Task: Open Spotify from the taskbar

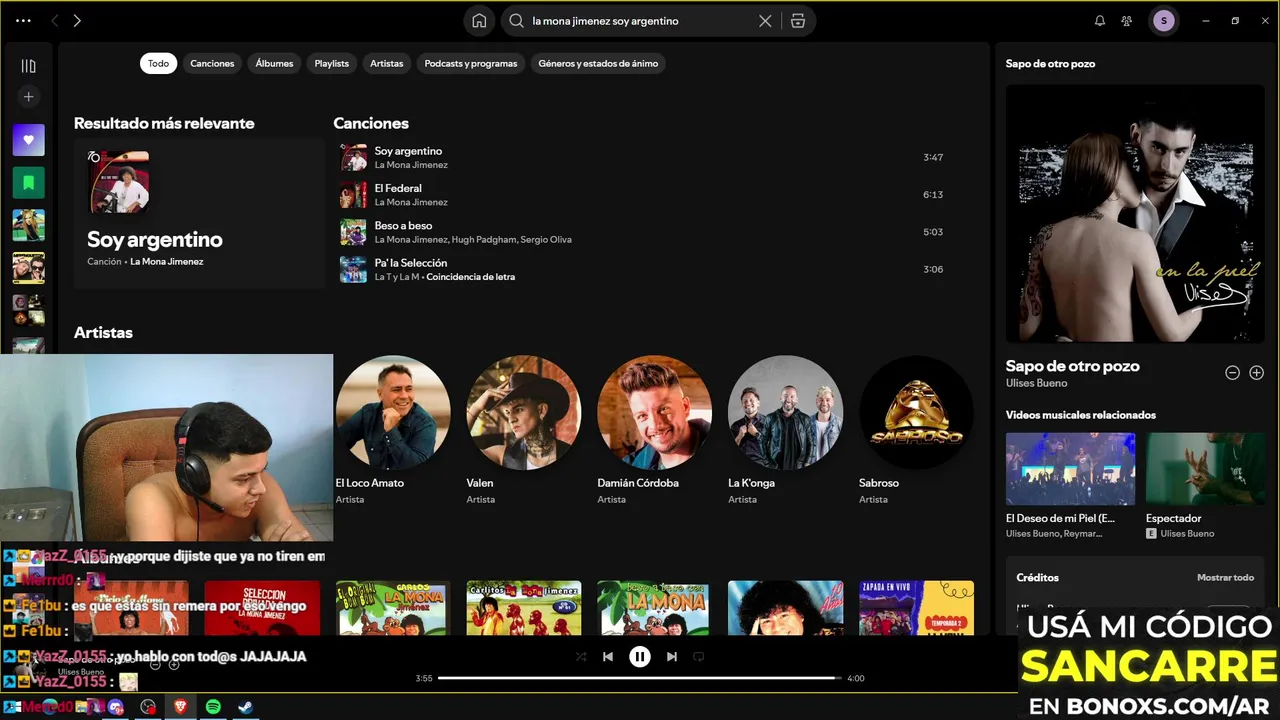Action: click(213, 707)
